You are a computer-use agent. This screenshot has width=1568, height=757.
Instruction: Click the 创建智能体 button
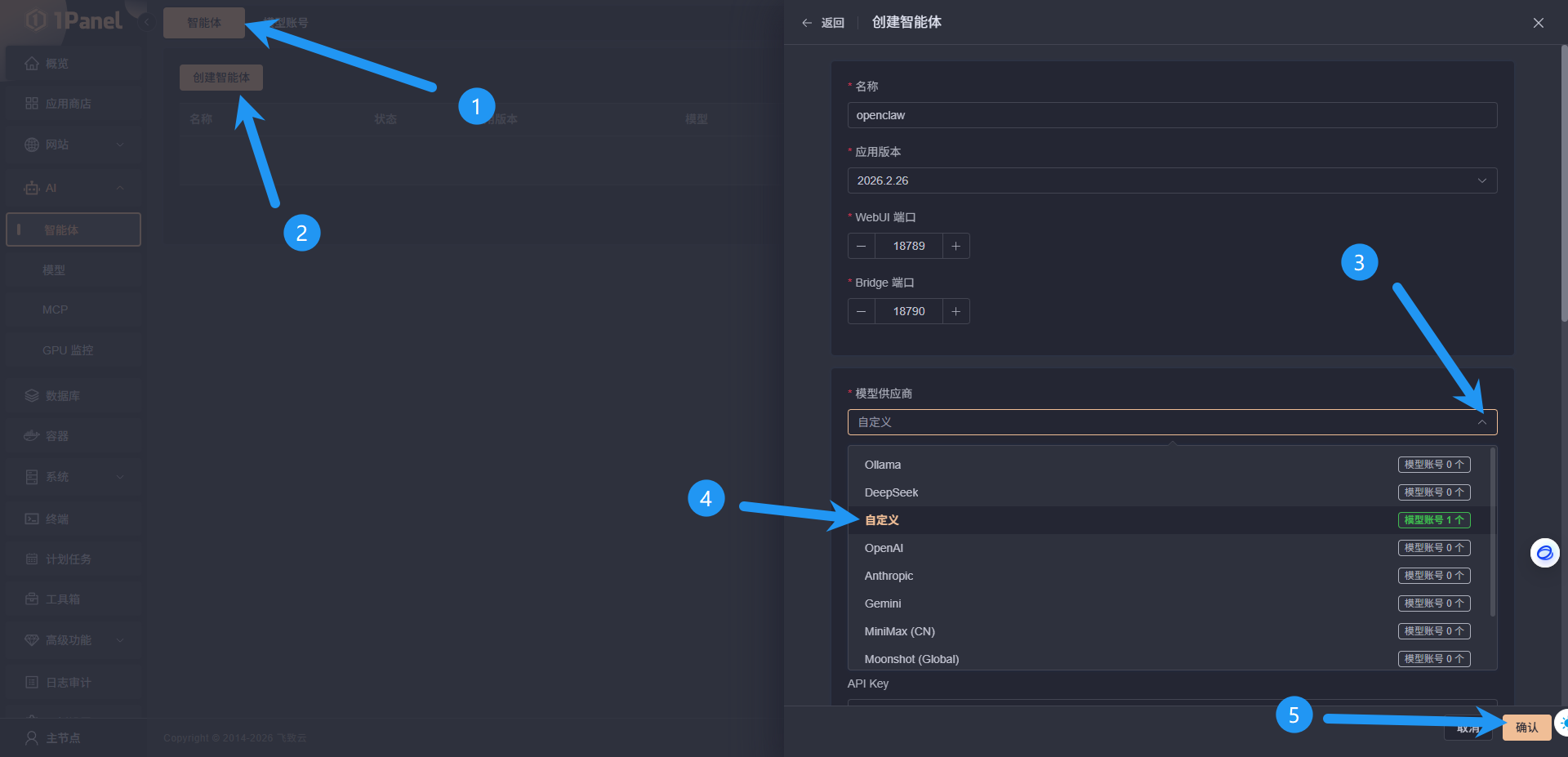pyautogui.click(x=221, y=78)
